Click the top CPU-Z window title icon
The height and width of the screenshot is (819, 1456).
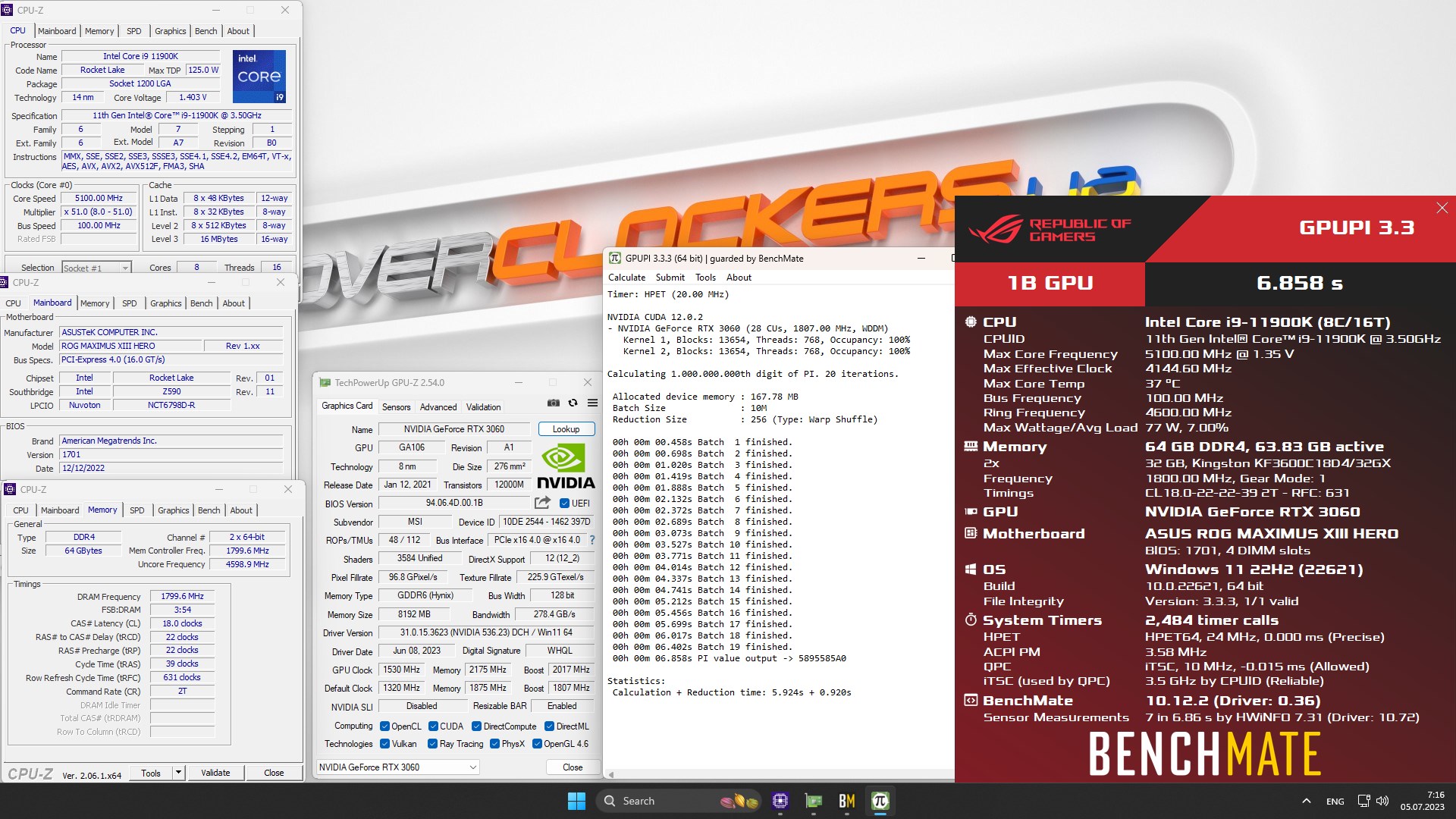[8, 10]
